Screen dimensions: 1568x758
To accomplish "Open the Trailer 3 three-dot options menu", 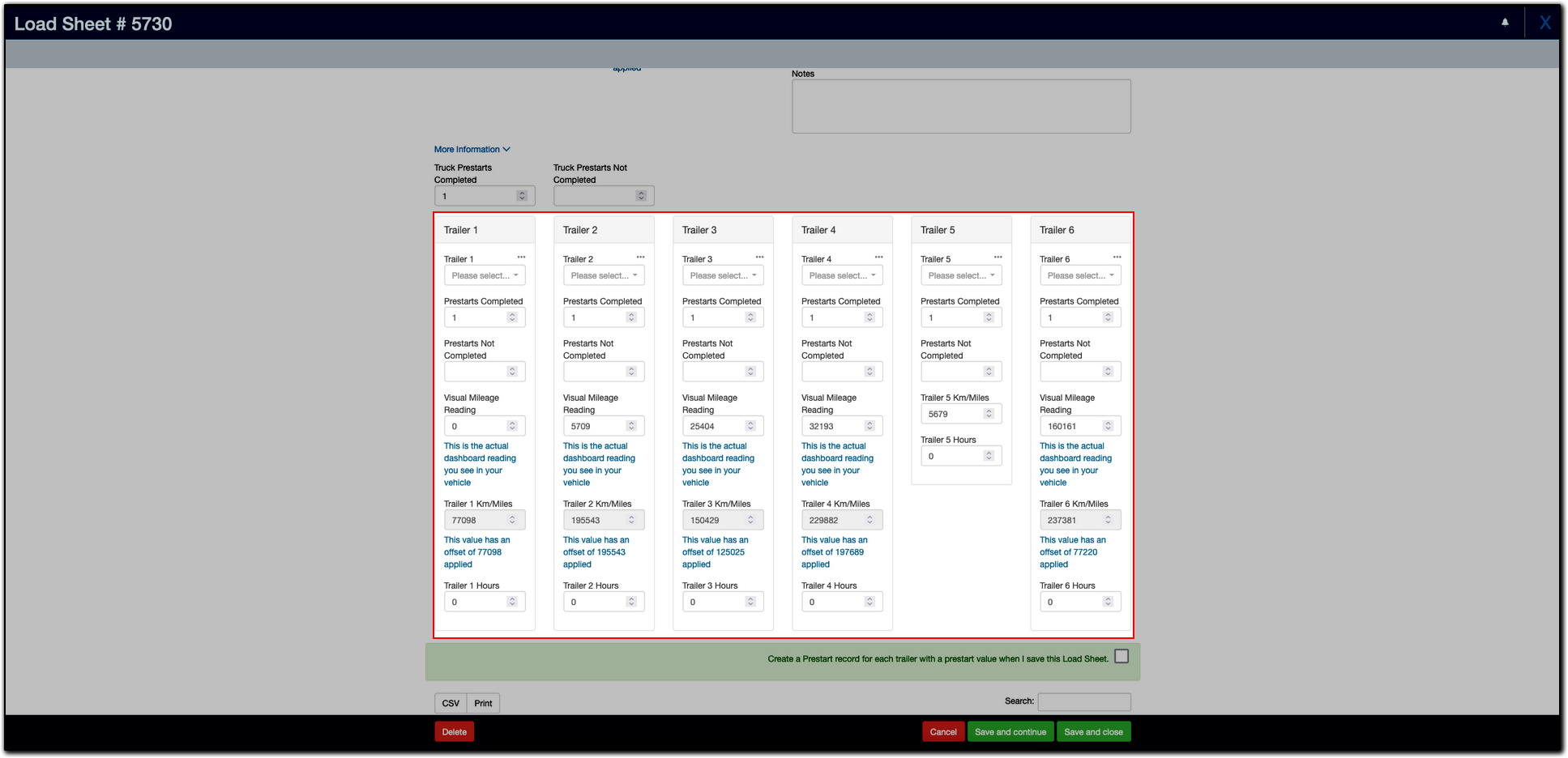I will tap(759, 258).
